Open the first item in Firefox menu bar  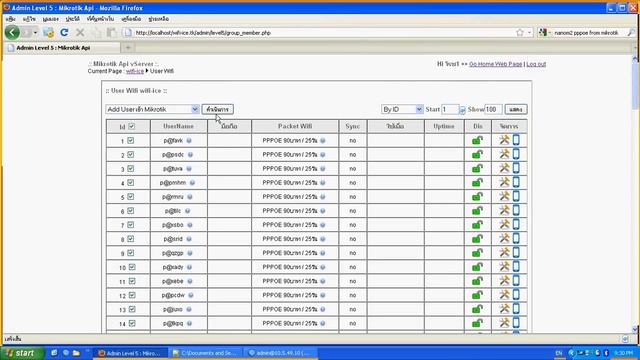point(11,19)
